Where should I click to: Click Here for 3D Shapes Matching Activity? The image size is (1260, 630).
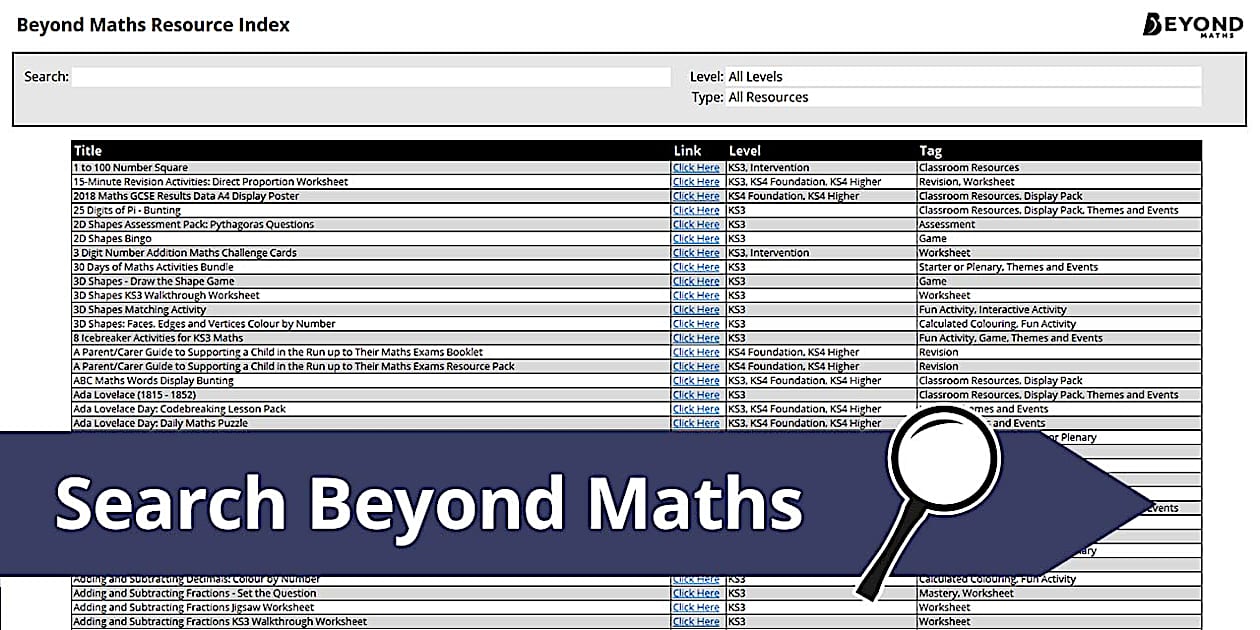tap(696, 309)
